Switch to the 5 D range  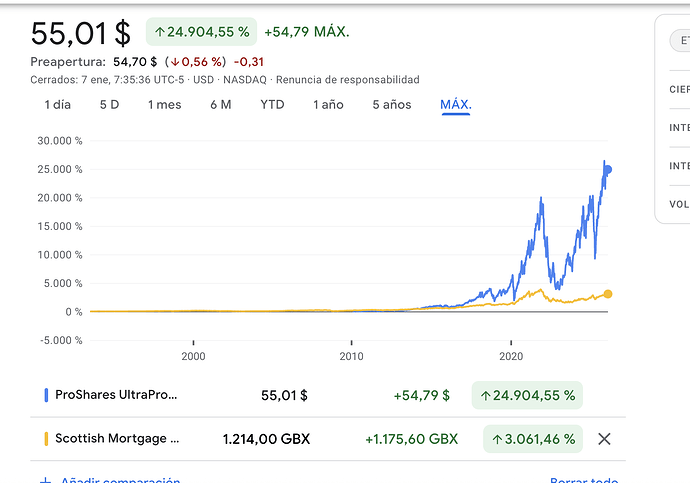pos(109,105)
